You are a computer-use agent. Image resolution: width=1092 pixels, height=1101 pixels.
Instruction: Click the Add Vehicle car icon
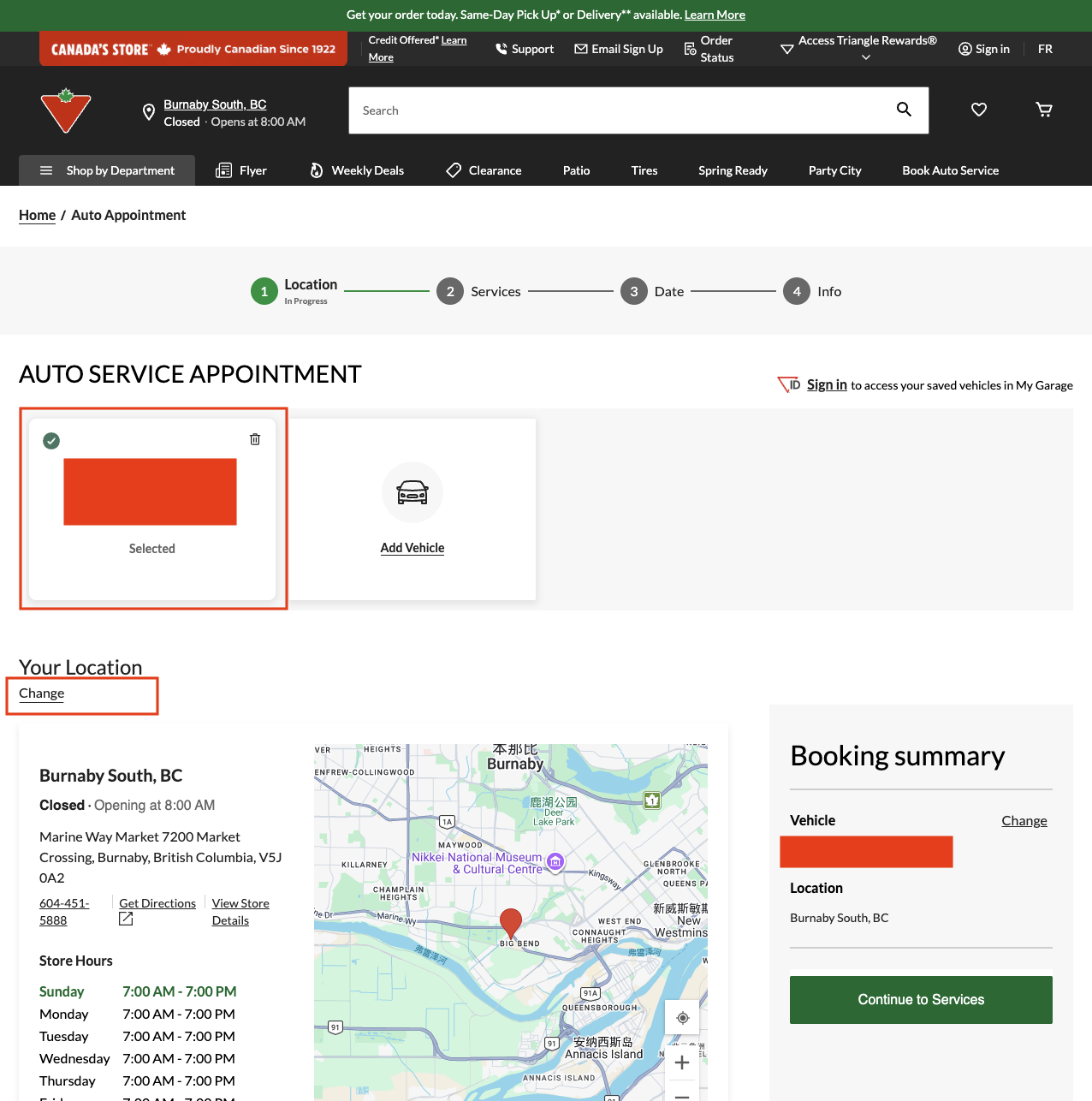[412, 492]
